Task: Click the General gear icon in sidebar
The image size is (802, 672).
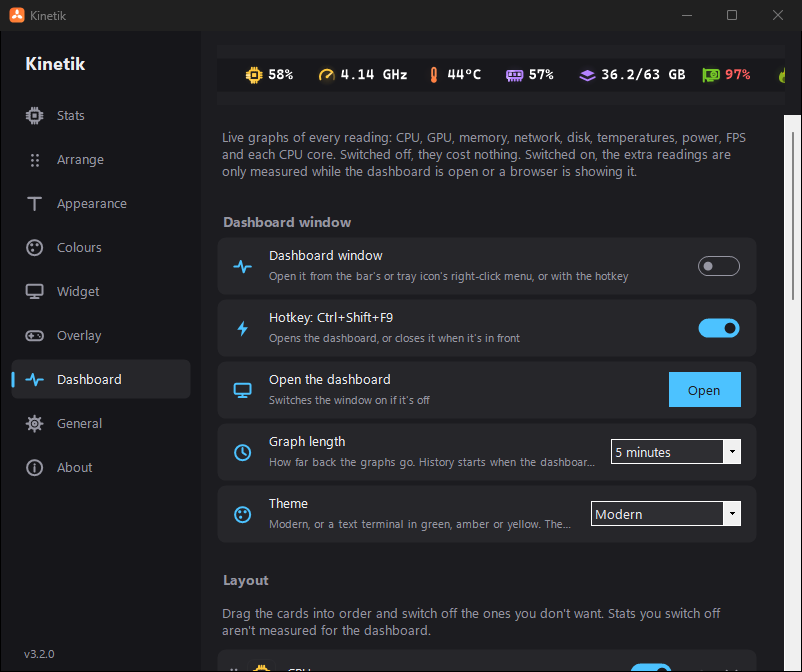Action: [34, 423]
